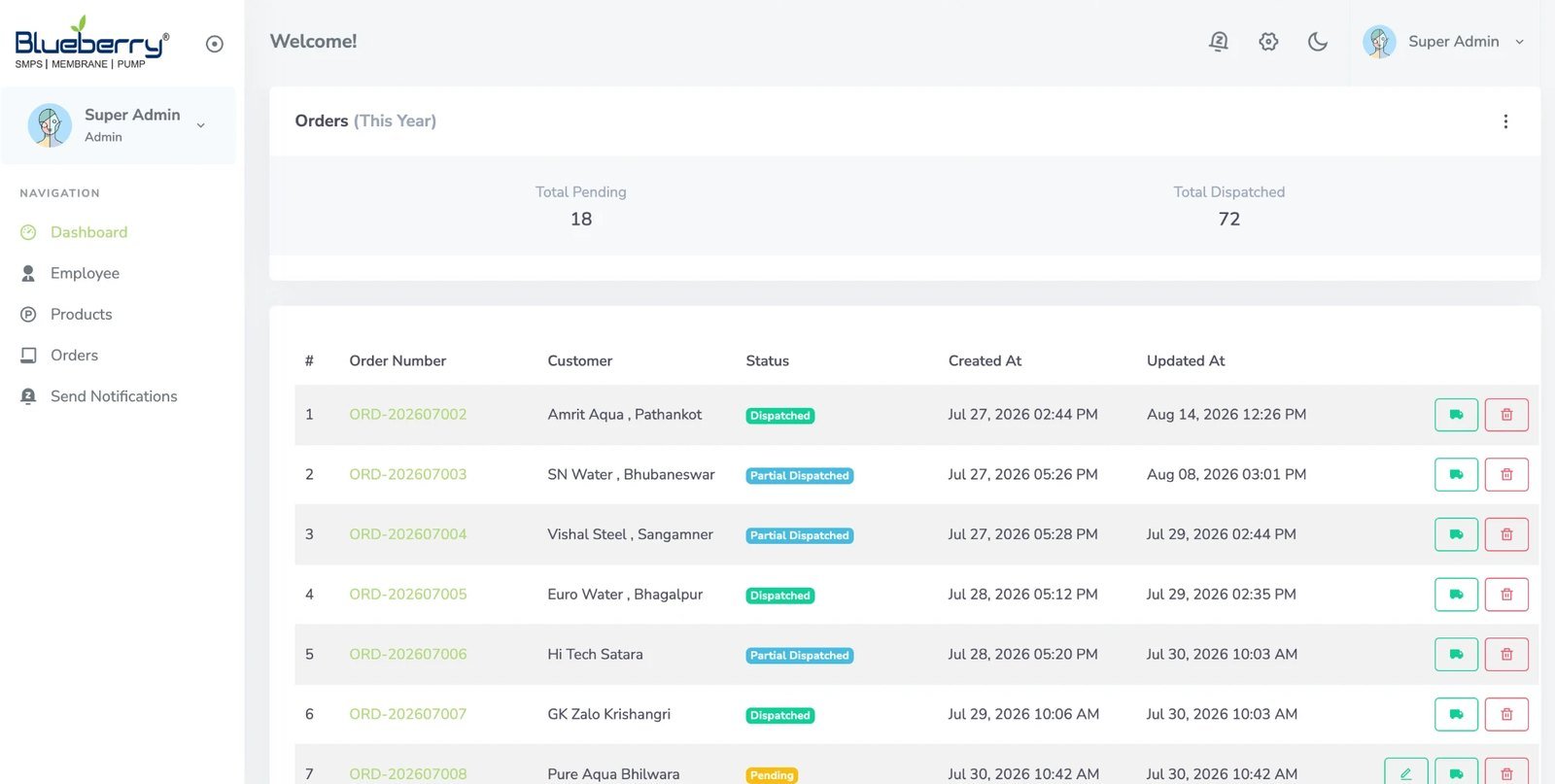Delete the SN Water Bhubaneswar order
Image resolution: width=1555 pixels, height=784 pixels.
(x=1506, y=474)
